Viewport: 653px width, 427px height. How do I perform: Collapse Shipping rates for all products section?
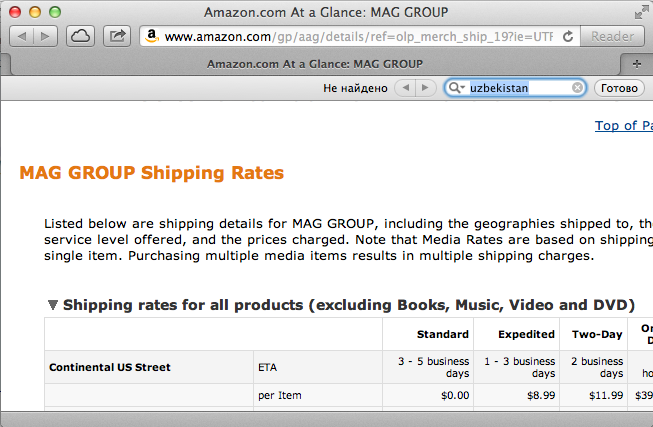52,305
